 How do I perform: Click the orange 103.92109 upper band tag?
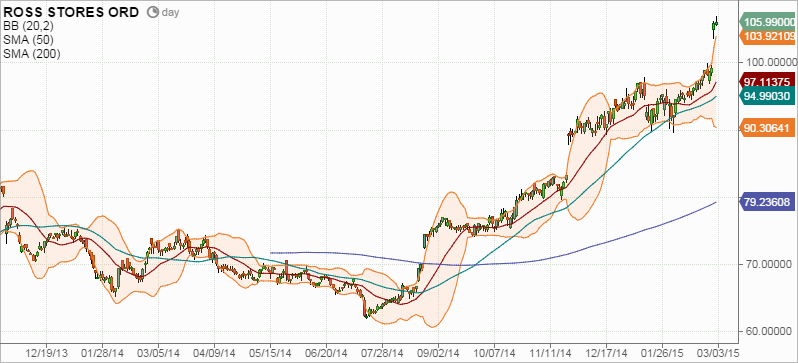tap(768, 36)
